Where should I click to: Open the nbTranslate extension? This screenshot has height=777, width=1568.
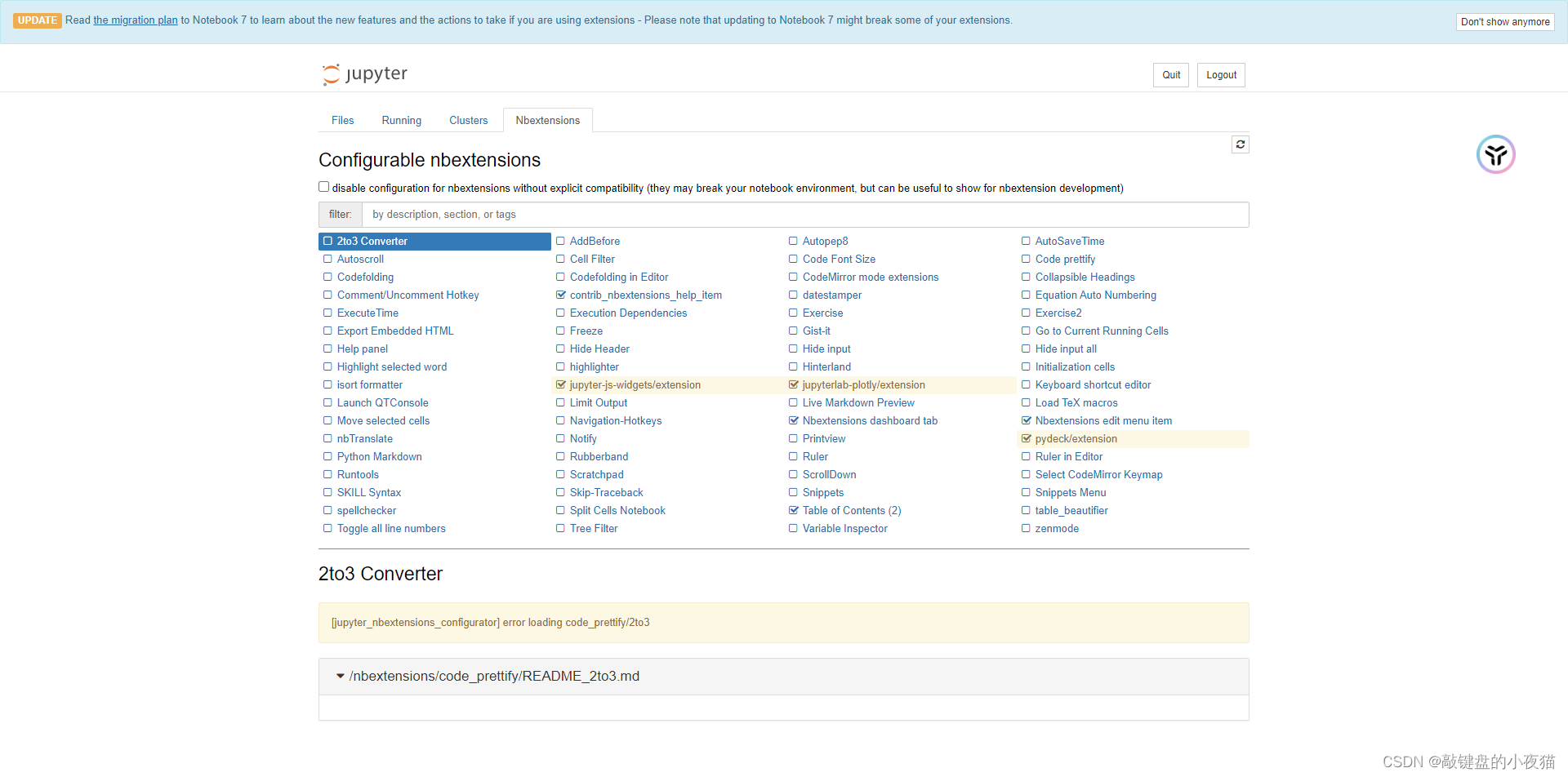pyautogui.click(x=365, y=438)
